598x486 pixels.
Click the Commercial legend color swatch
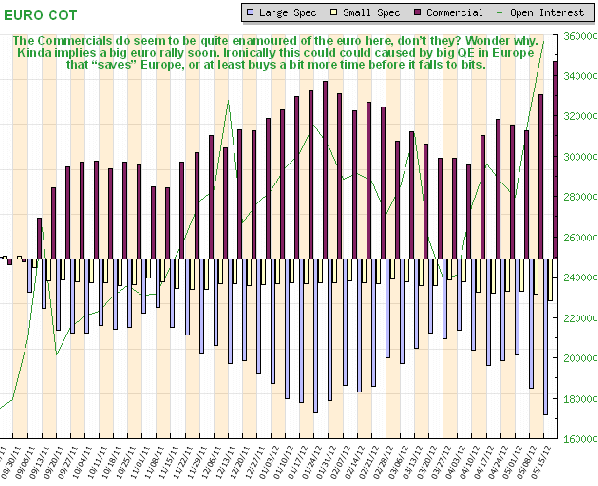(417, 13)
